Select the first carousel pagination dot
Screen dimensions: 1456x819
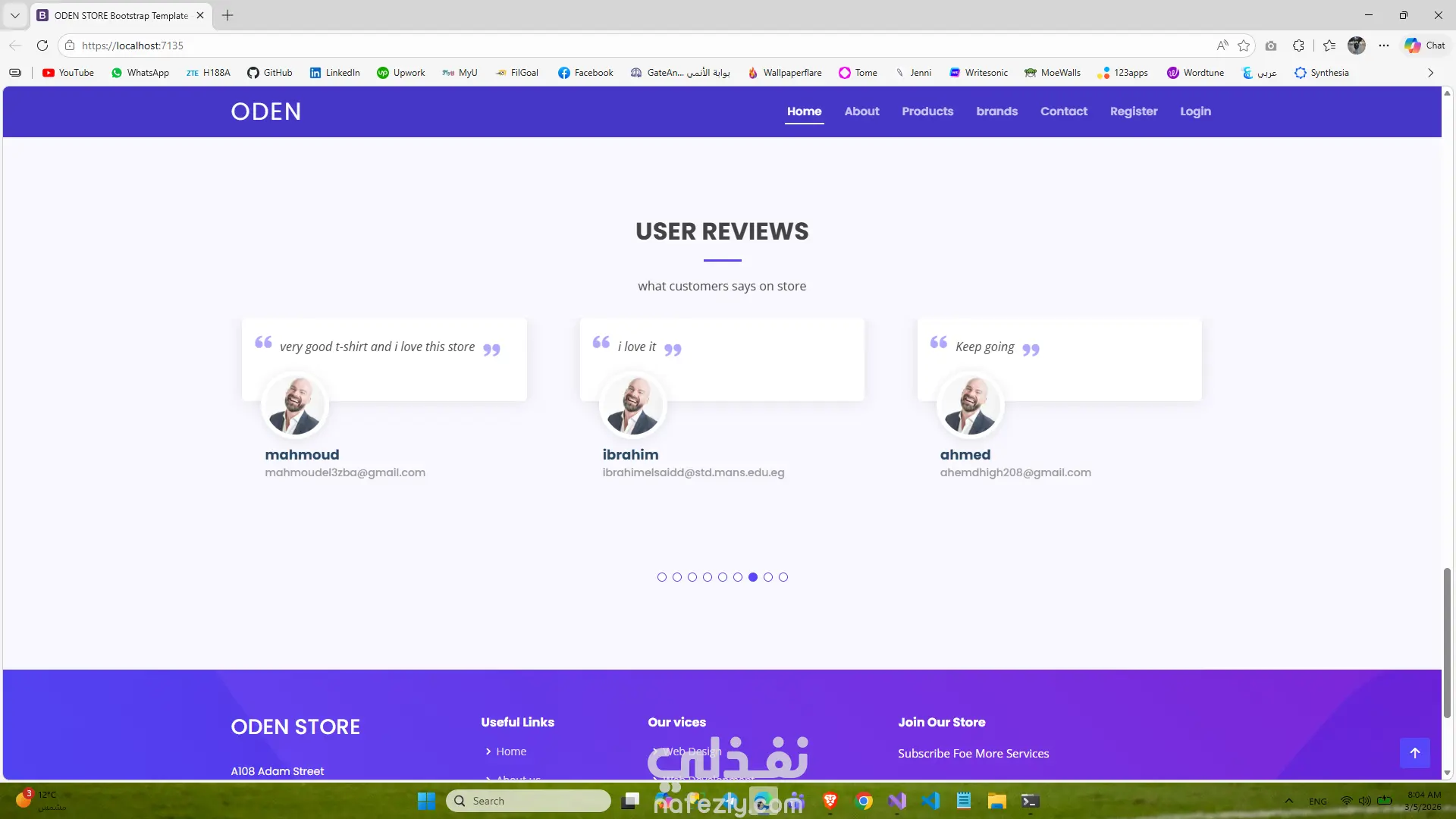pyautogui.click(x=662, y=577)
